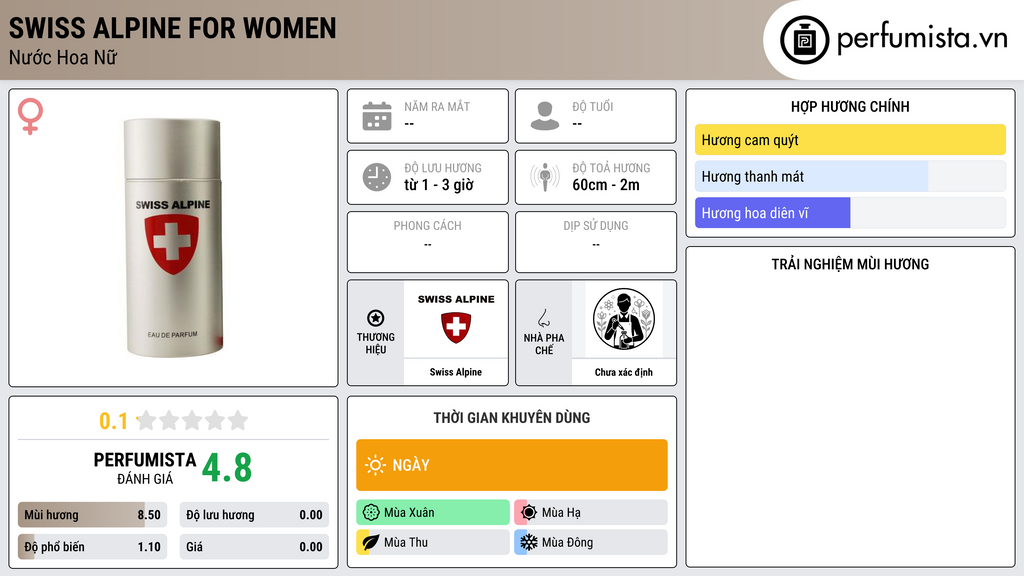Screen dimensions: 1024x576
Task: Click the '60cm - 2m' sillage value
Action: pyautogui.click(x=606, y=185)
